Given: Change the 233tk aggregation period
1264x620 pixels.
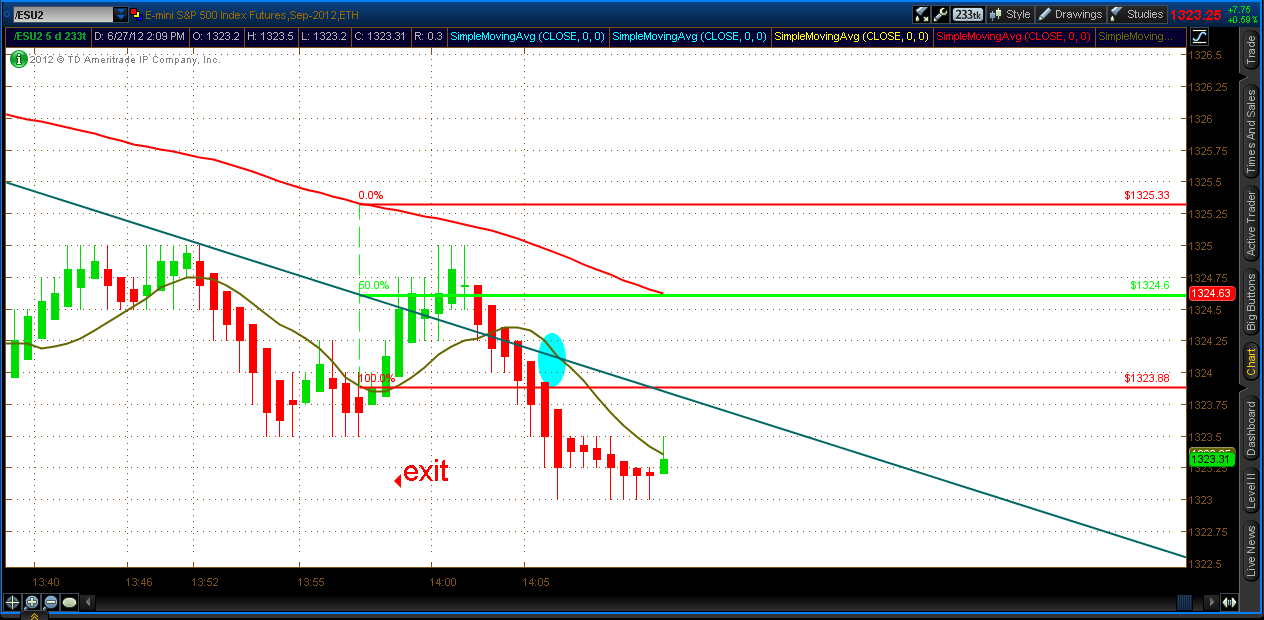Looking at the screenshot, I should tap(967, 14).
